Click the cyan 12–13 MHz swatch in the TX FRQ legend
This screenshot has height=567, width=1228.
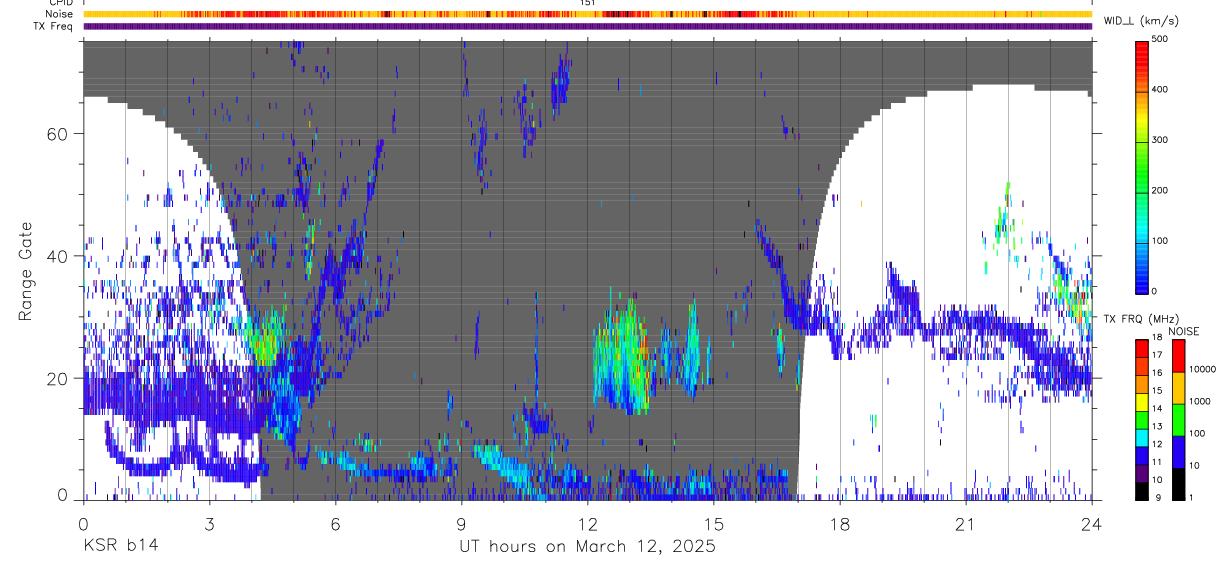[1143, 437]
